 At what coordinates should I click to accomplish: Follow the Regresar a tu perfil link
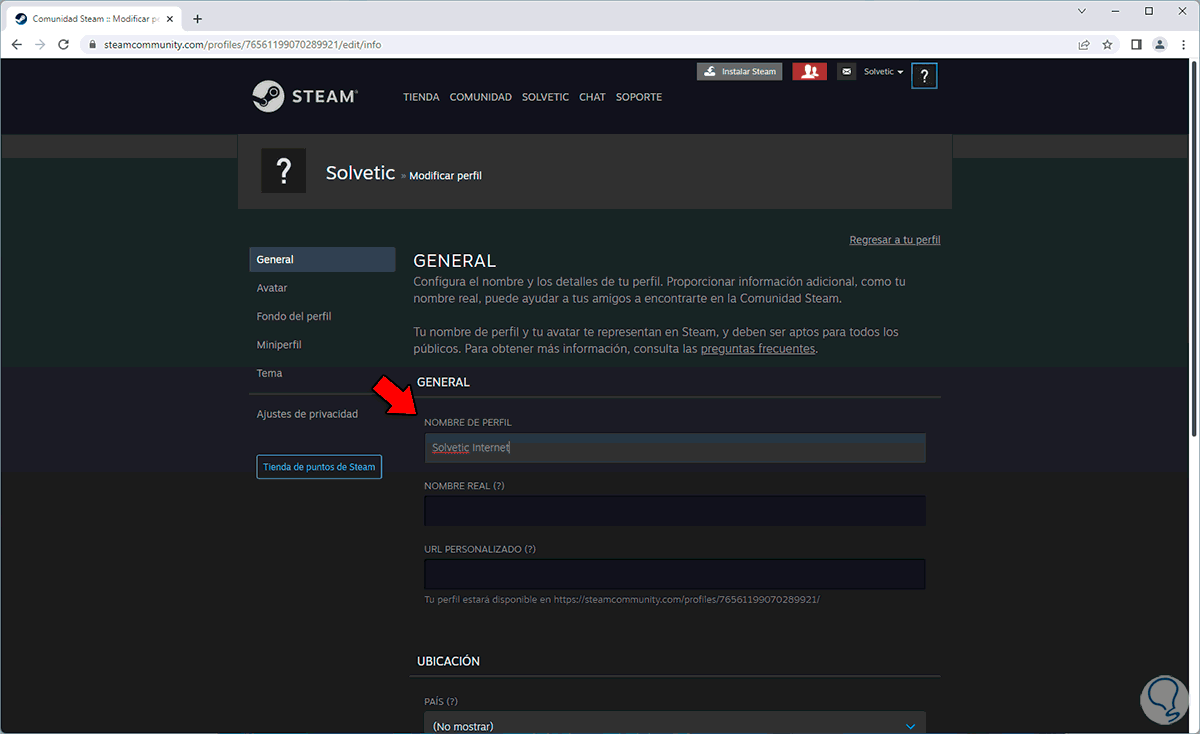[x=895, y=240]
